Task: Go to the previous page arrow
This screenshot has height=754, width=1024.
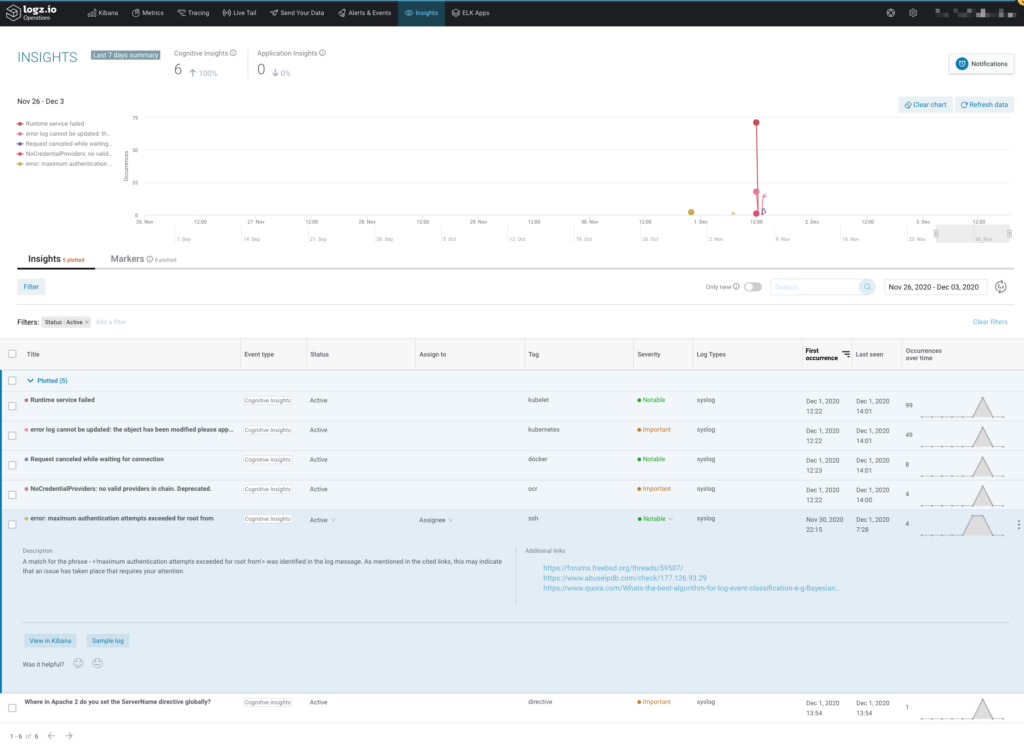Action: (51, 736)
